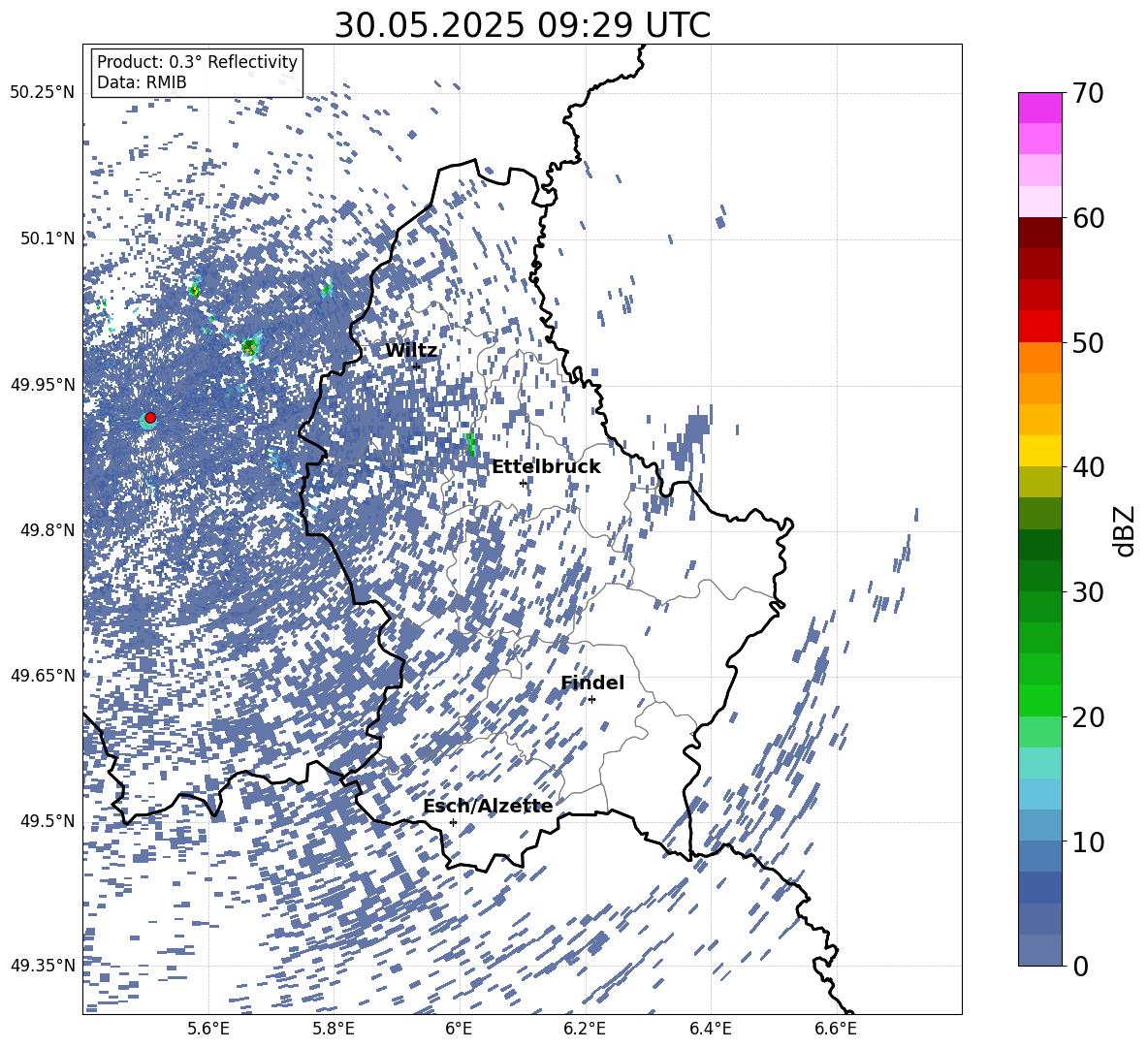This screenshot has width=1148, height=1048.
Task: Click the Wiltz station cross marker
Action: coord(417,366)
